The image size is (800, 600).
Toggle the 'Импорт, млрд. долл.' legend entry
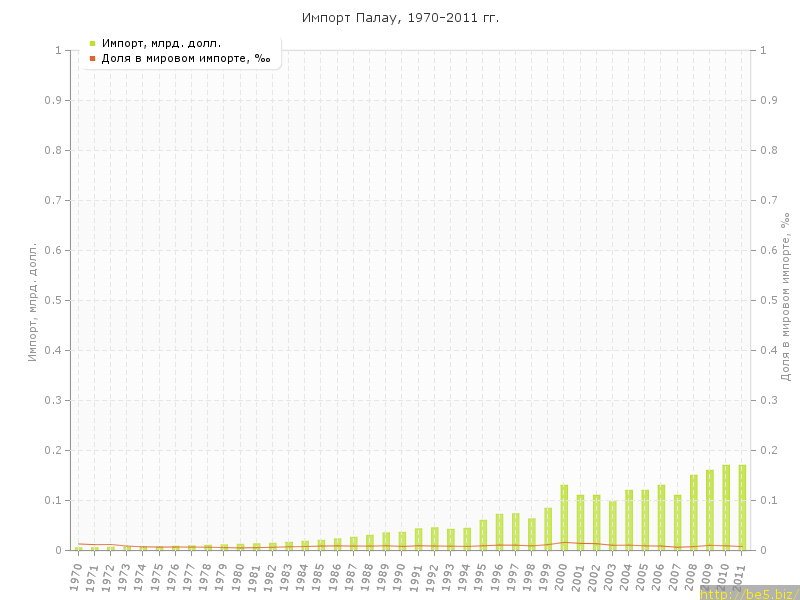[x=161, y=43]
